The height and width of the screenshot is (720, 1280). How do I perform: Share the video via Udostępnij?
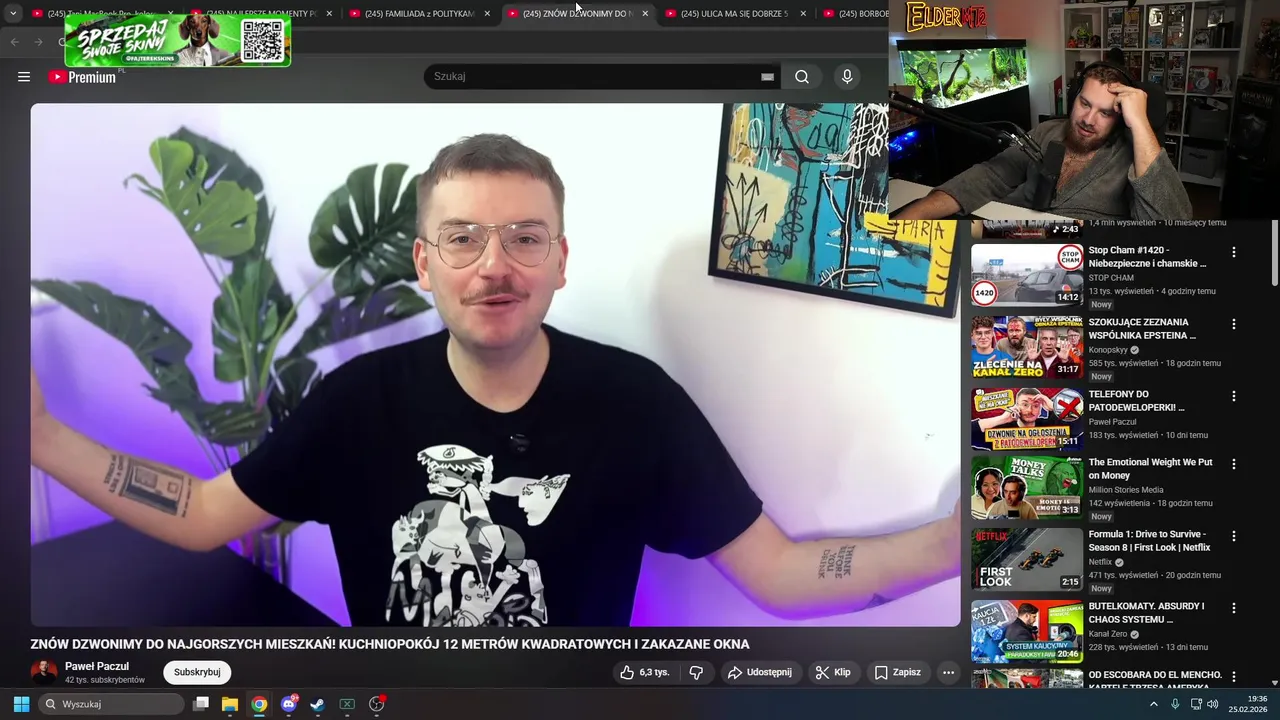759,672
